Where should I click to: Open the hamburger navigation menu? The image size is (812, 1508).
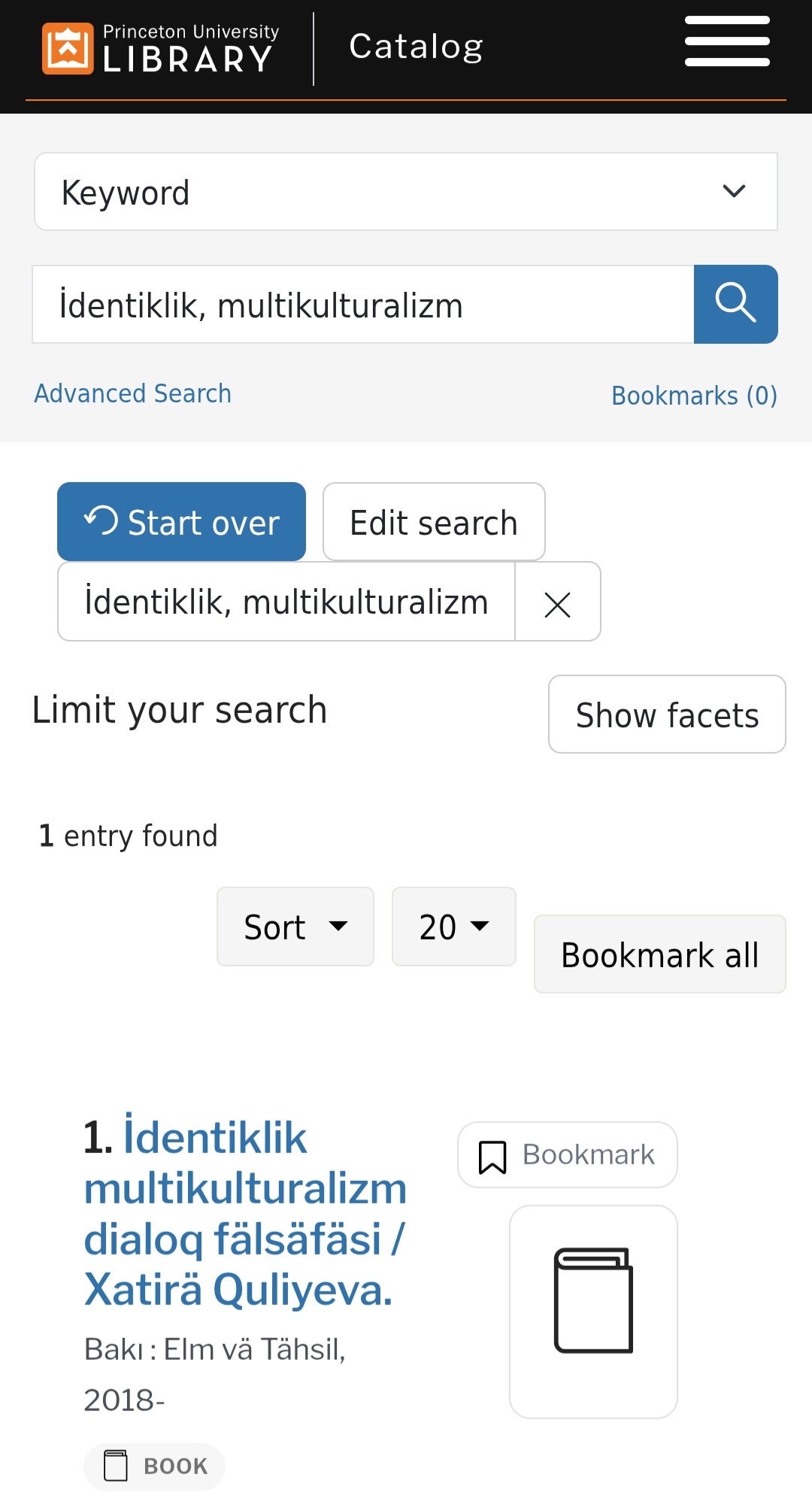(x=727, y=42)
